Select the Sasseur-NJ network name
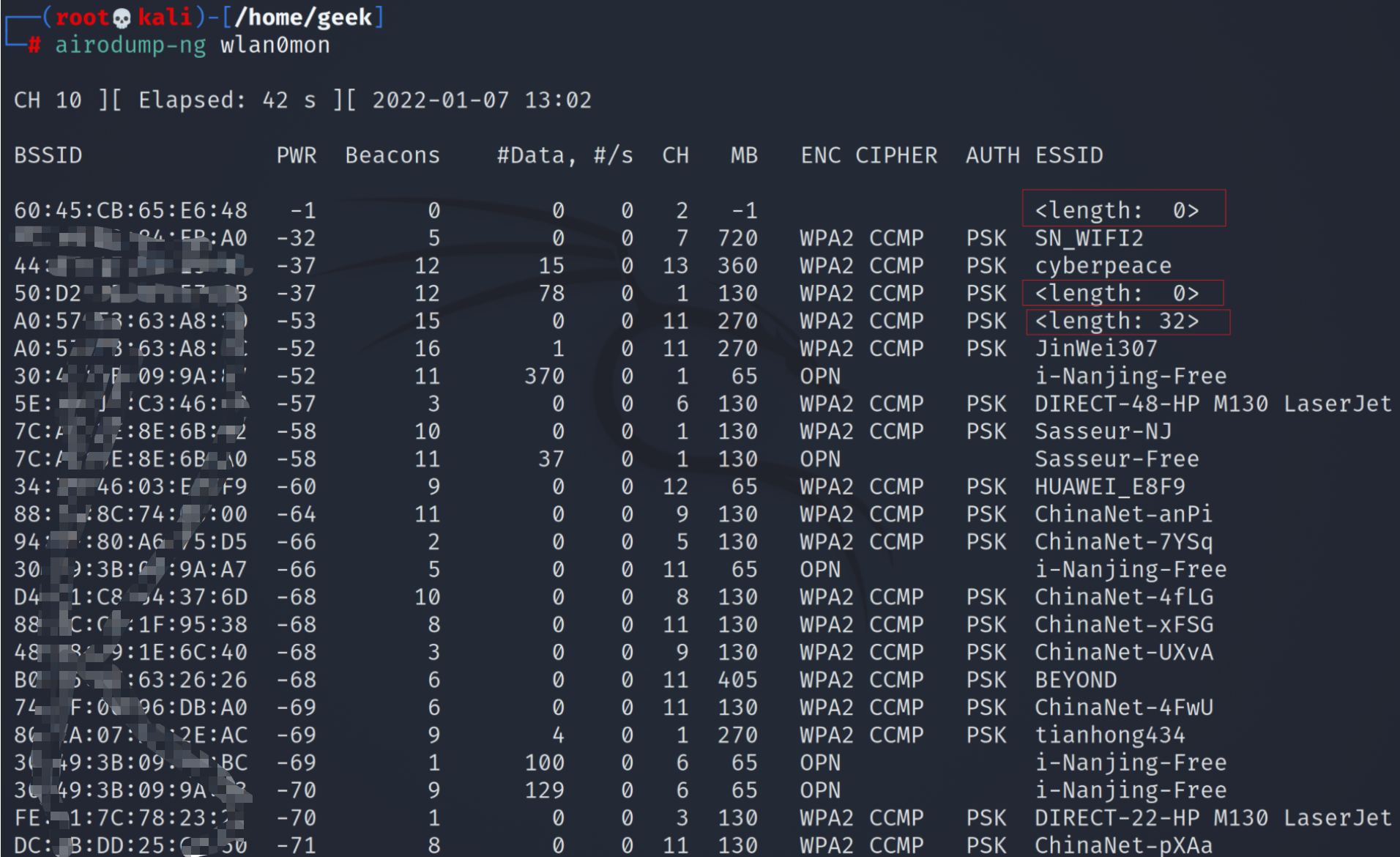This screenshot has width=1400, height=857. click(1103, 431)
